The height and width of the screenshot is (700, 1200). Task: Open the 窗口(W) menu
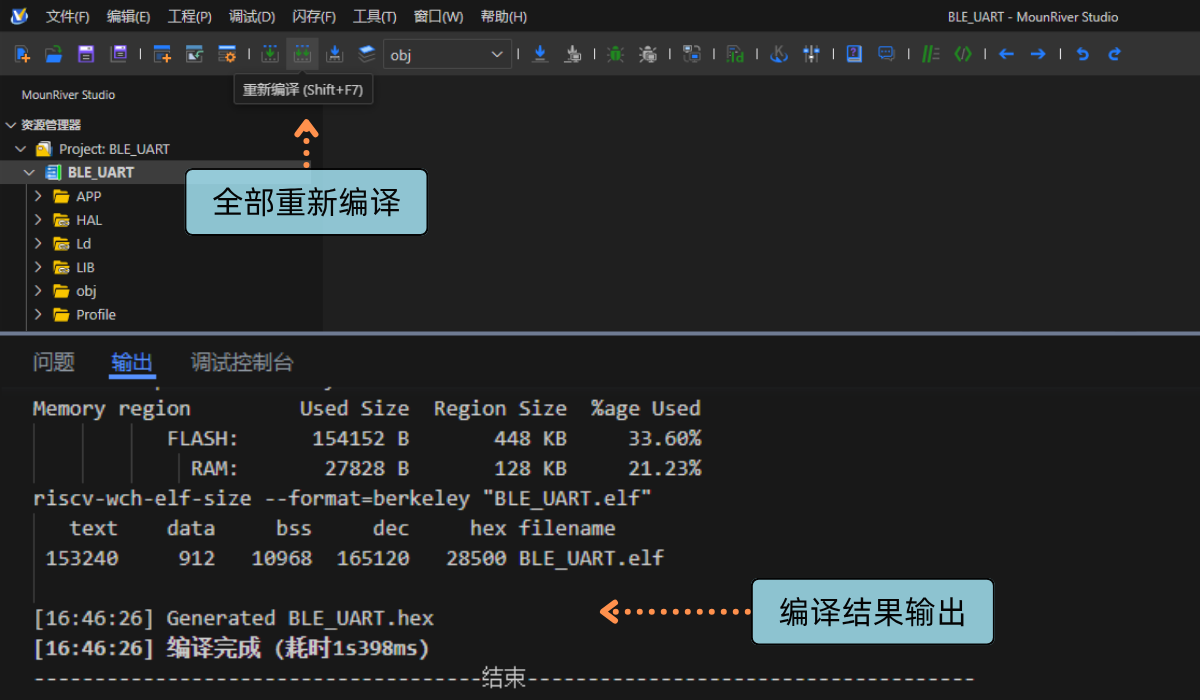click(439, 17)
